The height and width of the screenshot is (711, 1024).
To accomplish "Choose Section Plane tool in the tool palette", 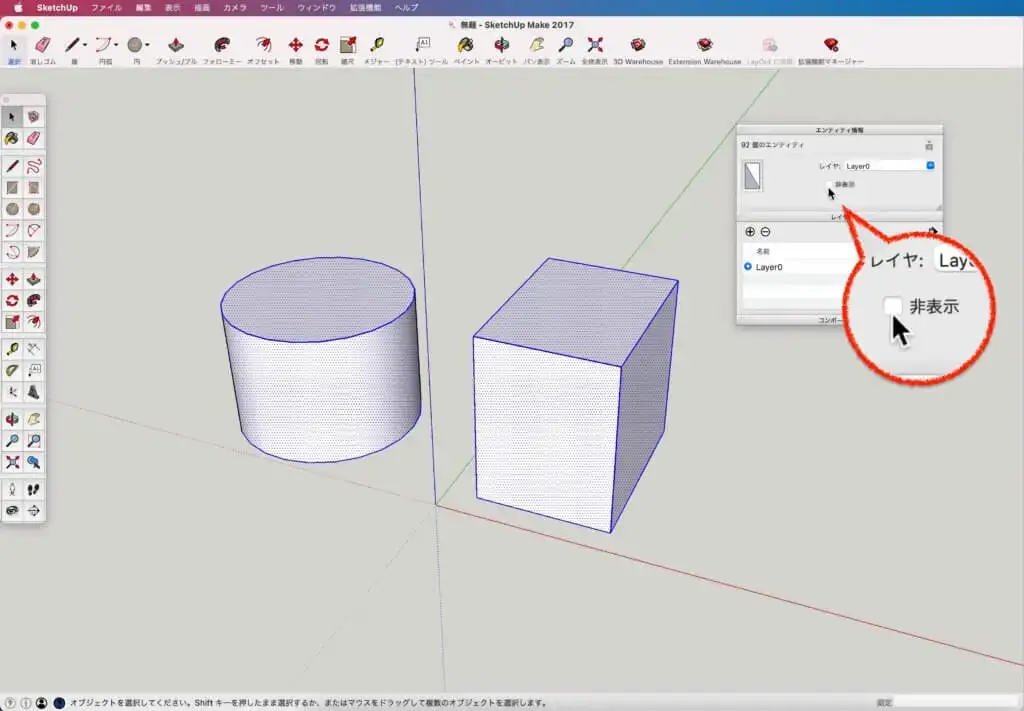I will pyautogui.click(x=33, y=511).
